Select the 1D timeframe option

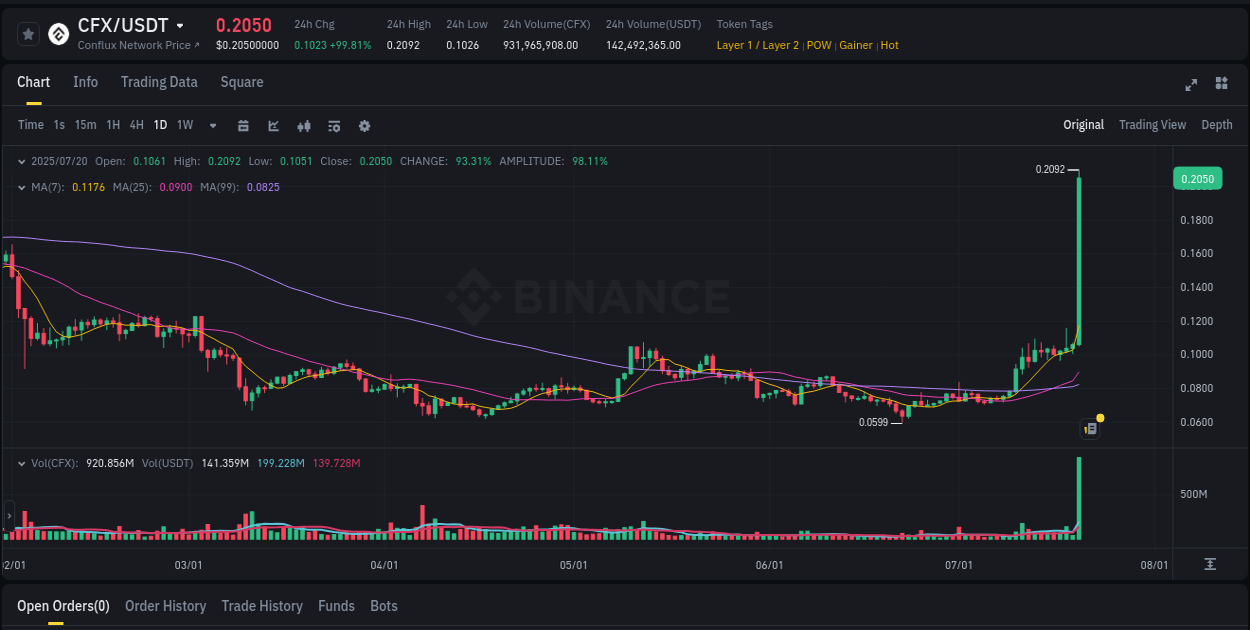[x=160, y=124]
